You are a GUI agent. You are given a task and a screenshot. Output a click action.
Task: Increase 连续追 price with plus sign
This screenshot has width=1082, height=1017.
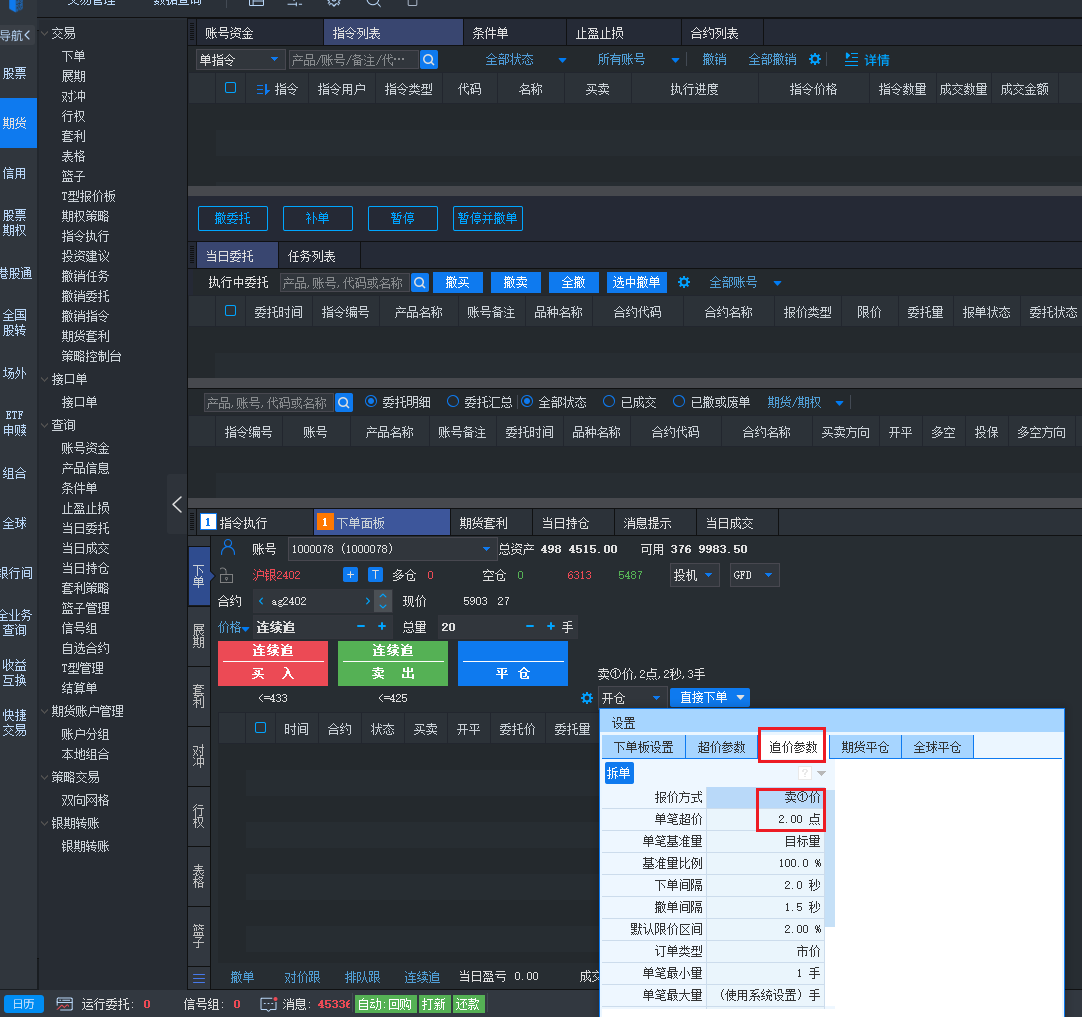(382, 626)
